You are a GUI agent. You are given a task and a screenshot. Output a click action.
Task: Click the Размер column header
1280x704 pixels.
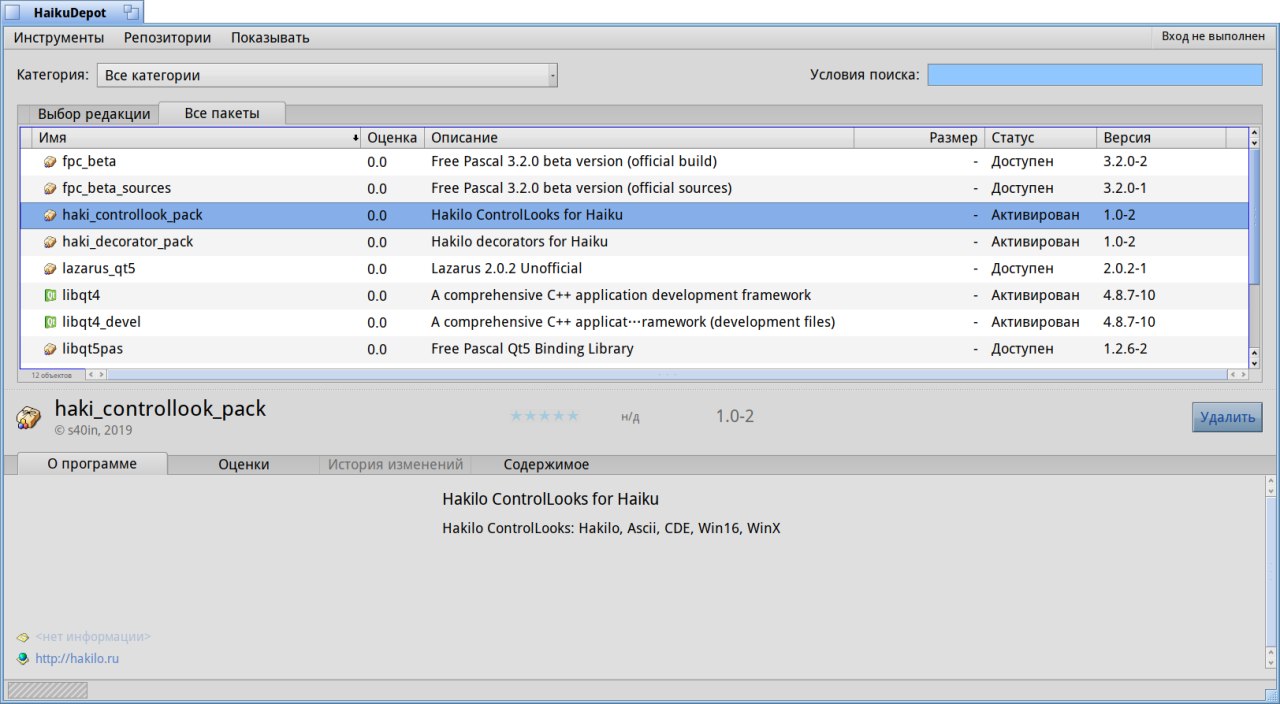(x=919, y=137)
